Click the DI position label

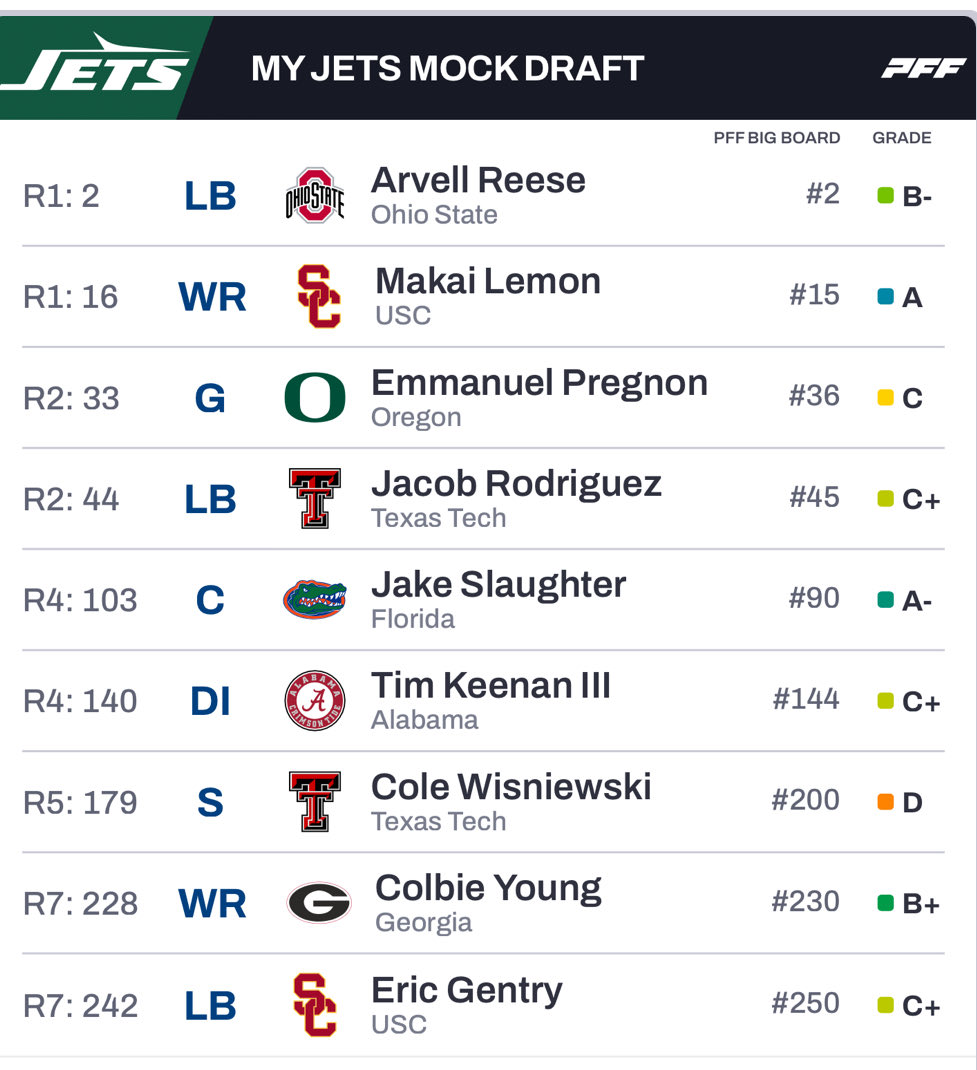point(210,702)
